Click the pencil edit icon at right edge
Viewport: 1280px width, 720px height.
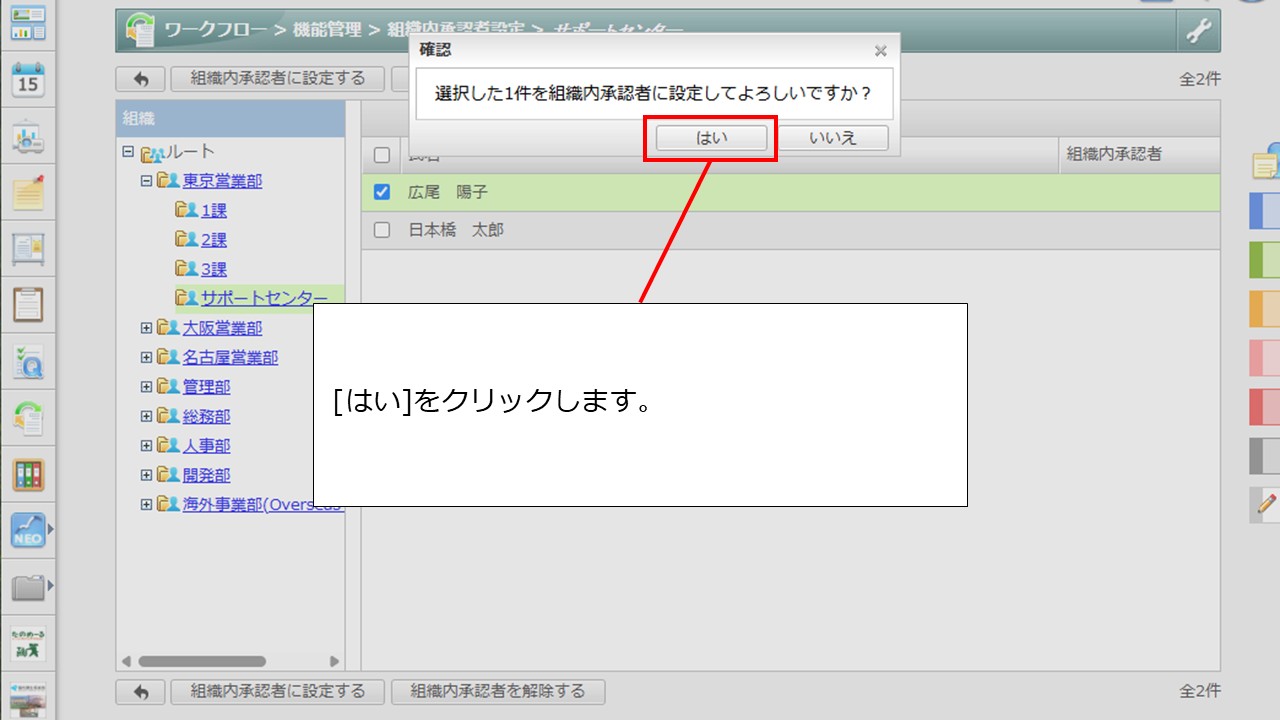pyautogui.click(x=1266, y=503)
